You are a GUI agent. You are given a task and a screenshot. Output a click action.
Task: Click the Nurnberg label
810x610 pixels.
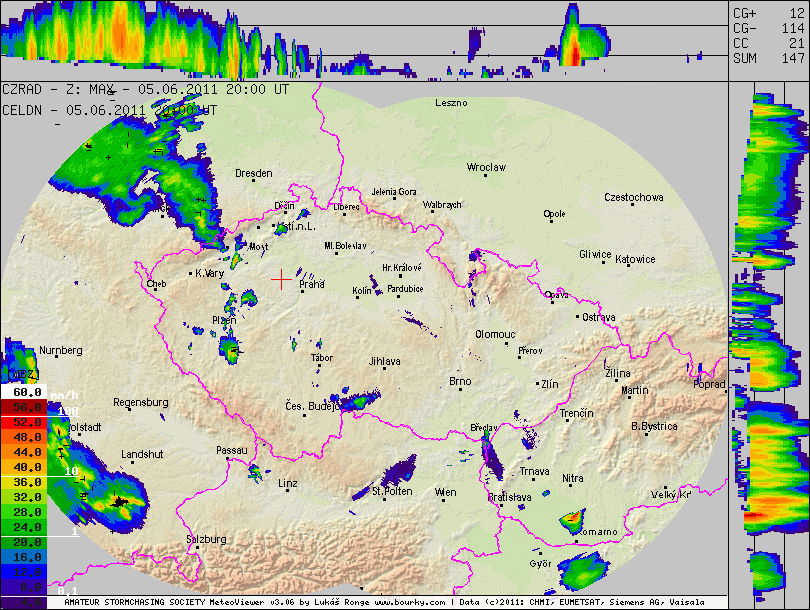click(60, 350)
